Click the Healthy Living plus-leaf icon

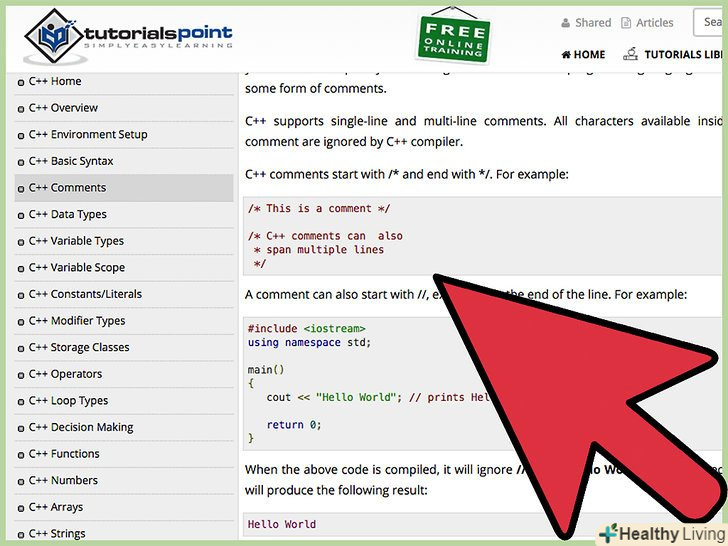point(608,533)
